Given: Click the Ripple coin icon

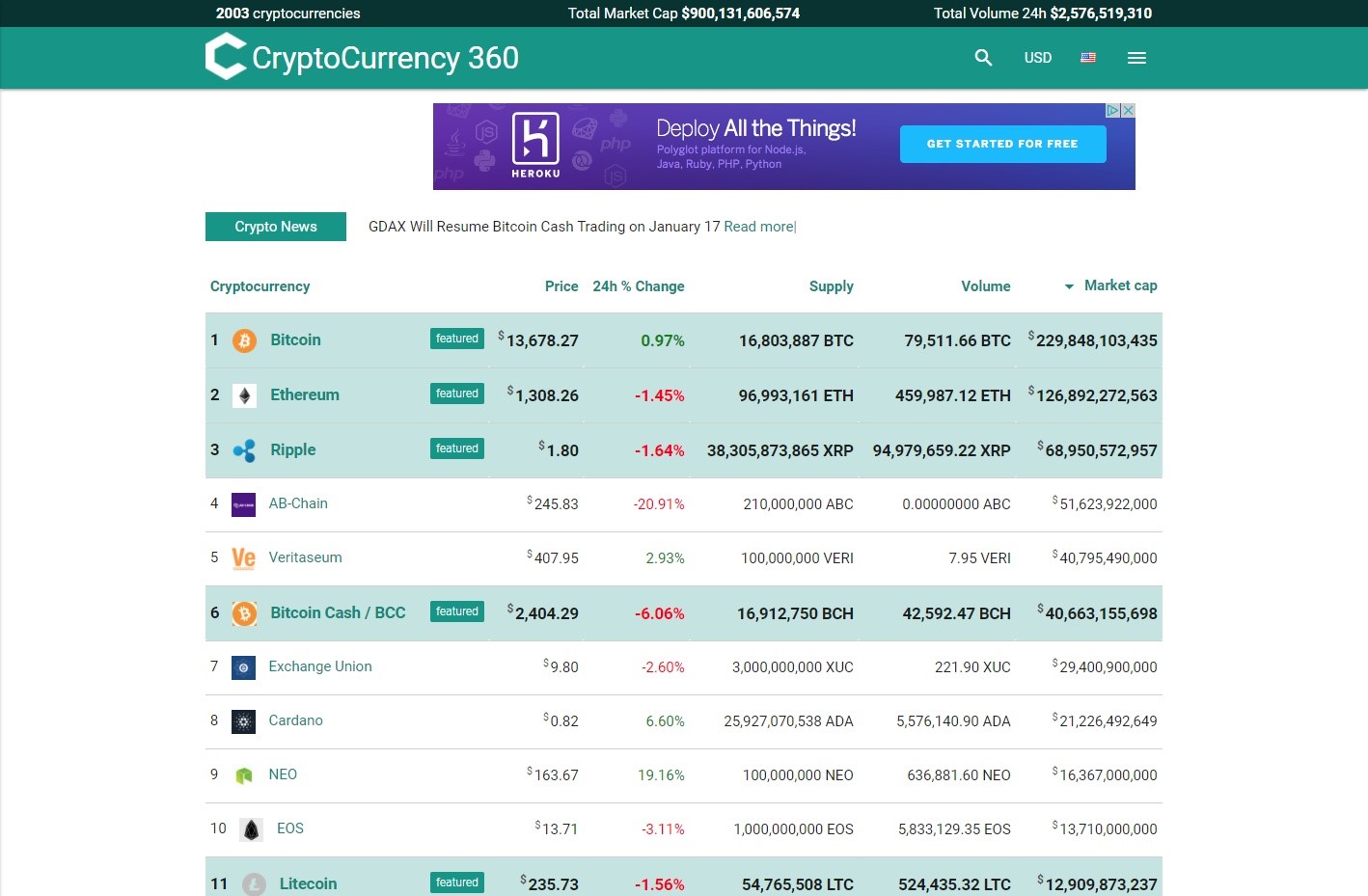Looking at the screenshot, I should click(x=245, y=450).
